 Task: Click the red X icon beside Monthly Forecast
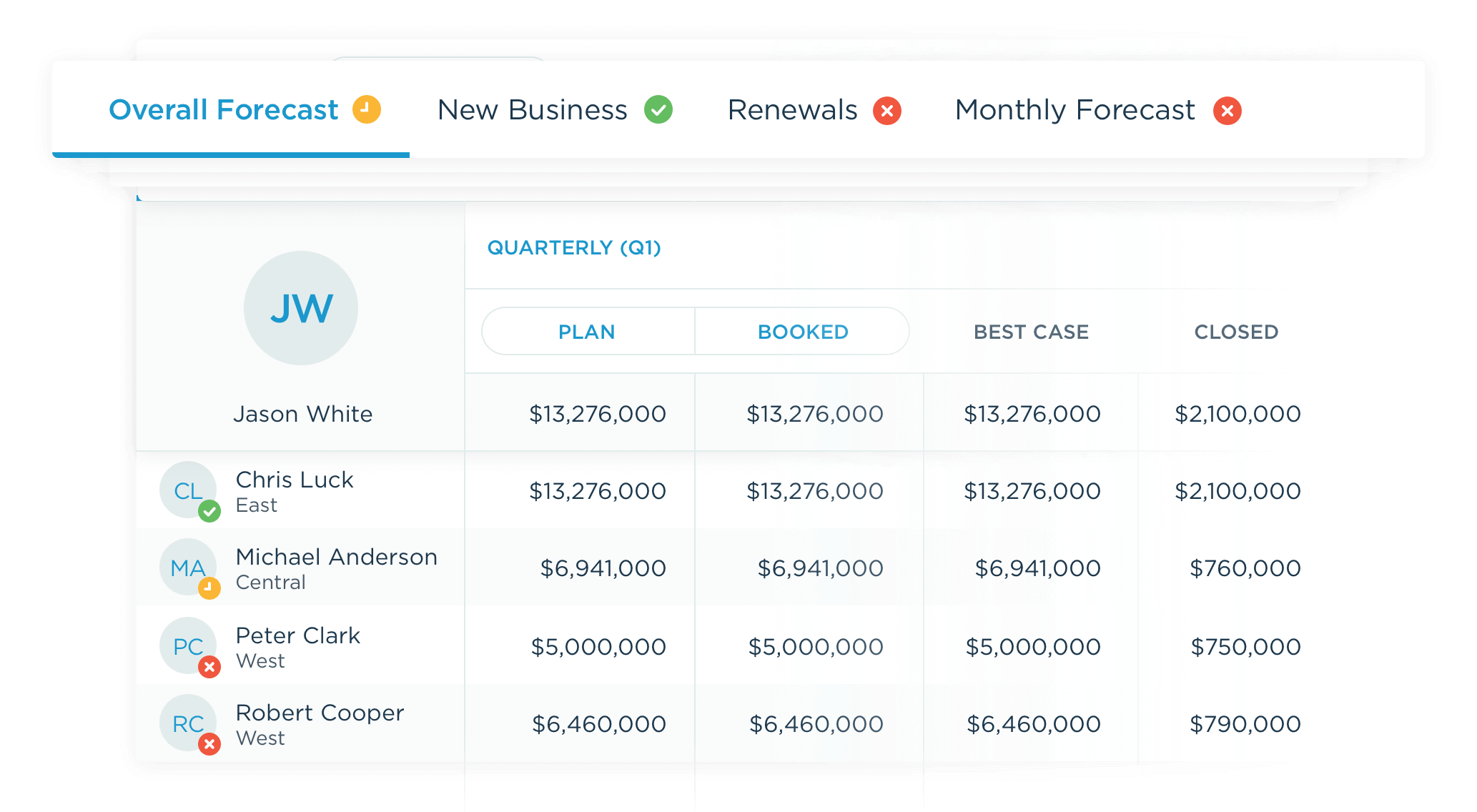[x=1227, y=110]
